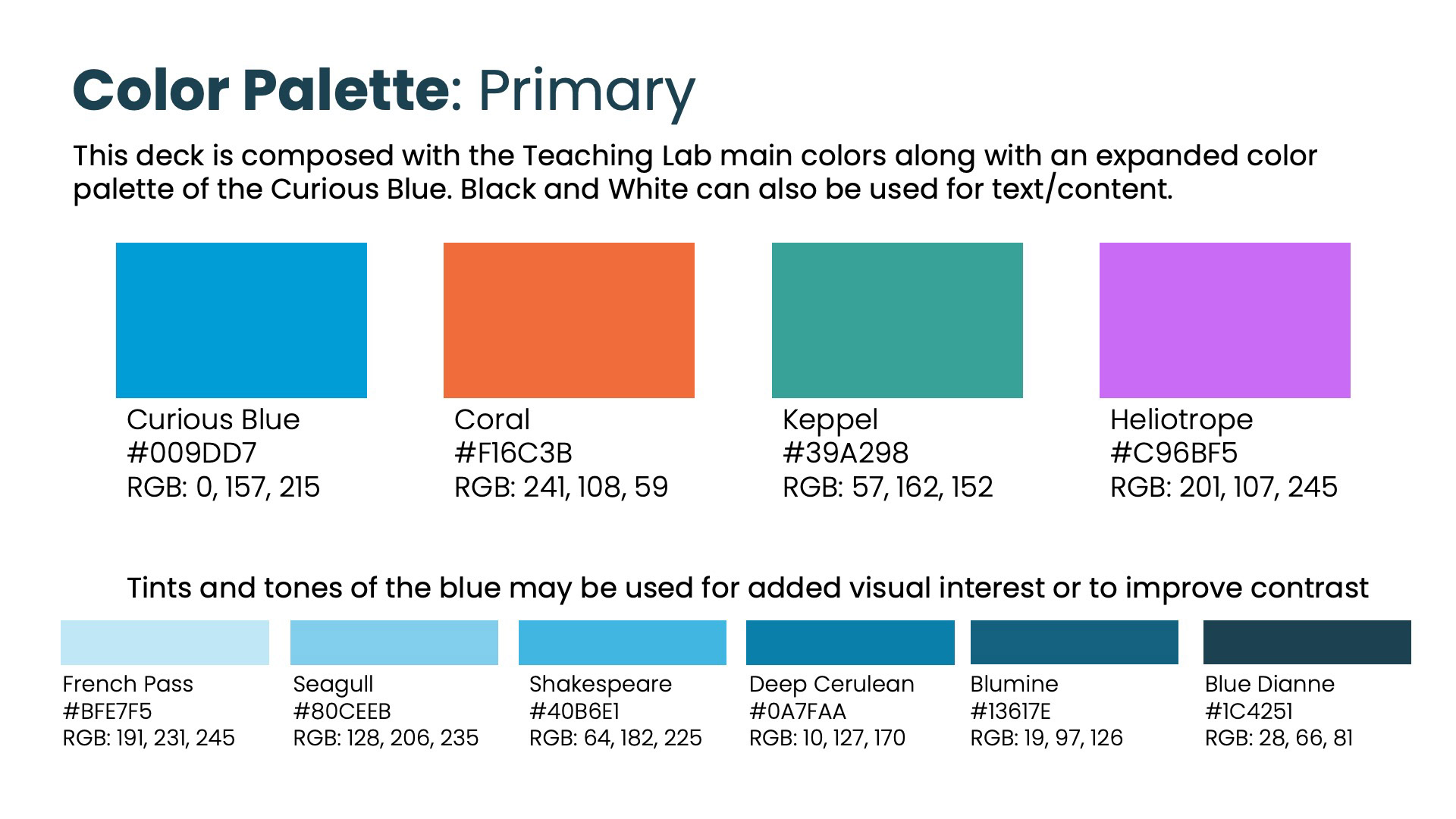This screenshot has width=1456, height=819.
Task: Click the French Pass light blue swatch
Action: click(x=165, y=642)
